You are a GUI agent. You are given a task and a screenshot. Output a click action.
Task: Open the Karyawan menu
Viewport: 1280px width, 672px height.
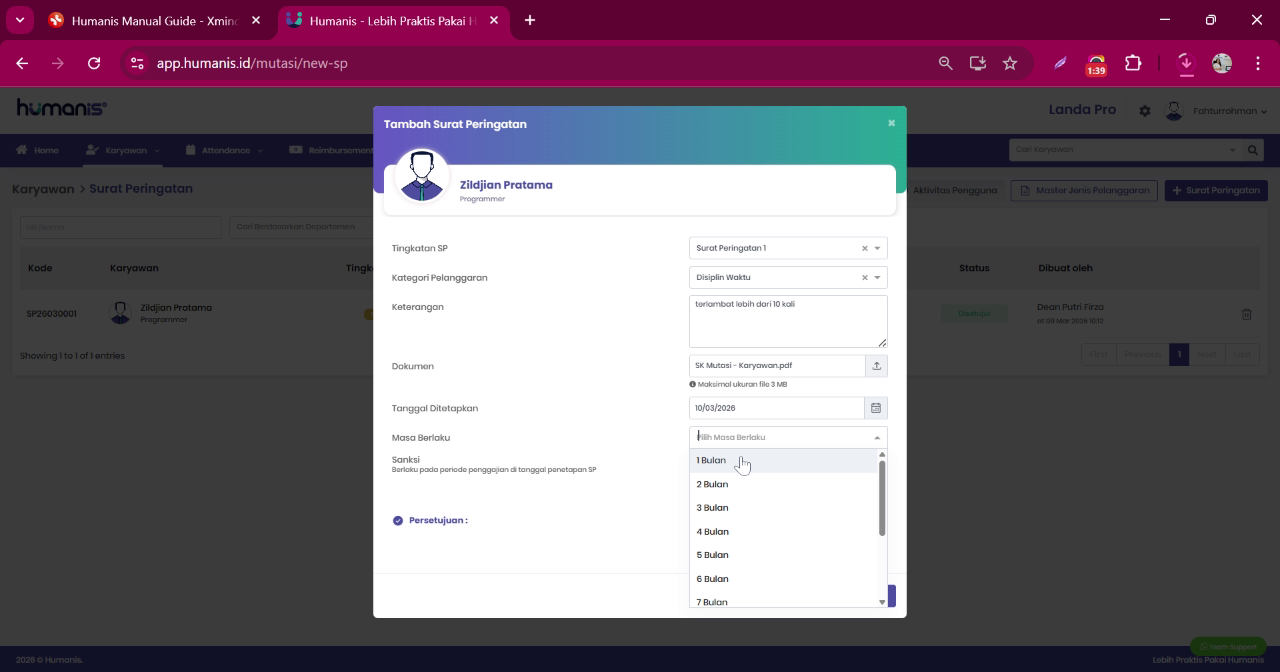pos(123,150)
